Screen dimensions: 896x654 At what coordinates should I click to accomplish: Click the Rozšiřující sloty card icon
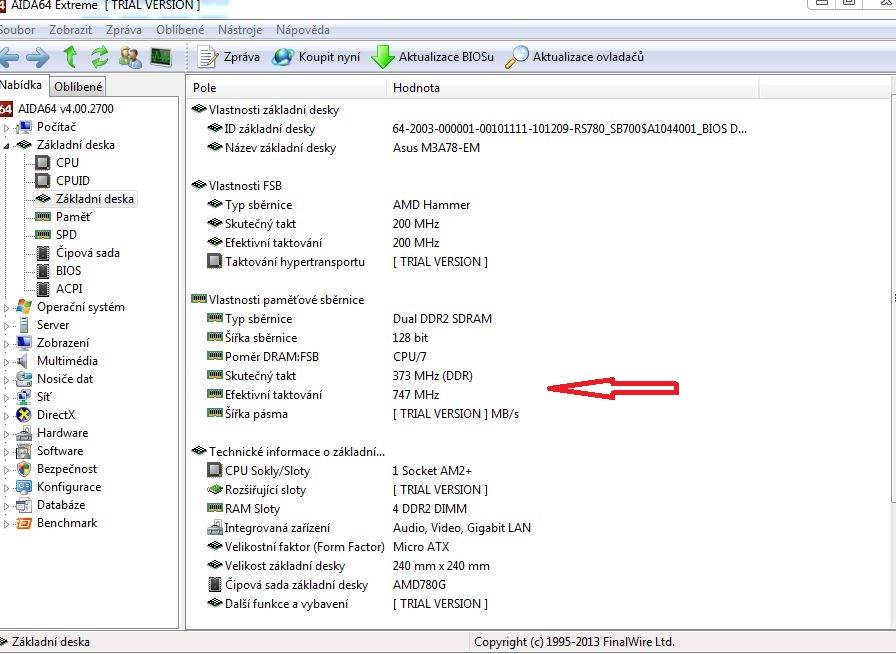(x=214, y=490)
